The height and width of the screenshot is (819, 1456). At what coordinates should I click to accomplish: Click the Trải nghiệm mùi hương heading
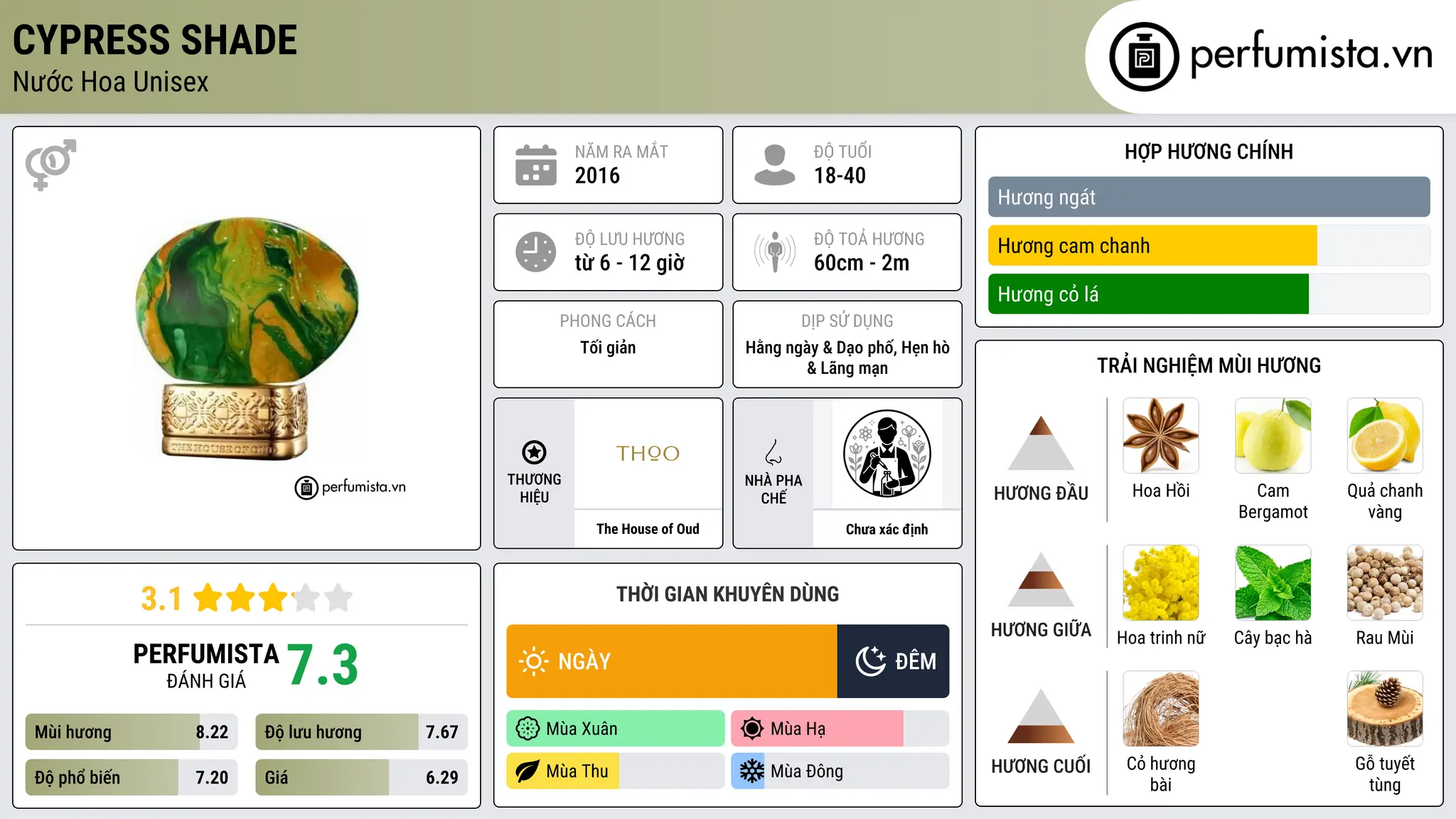tap(1209, 365)
